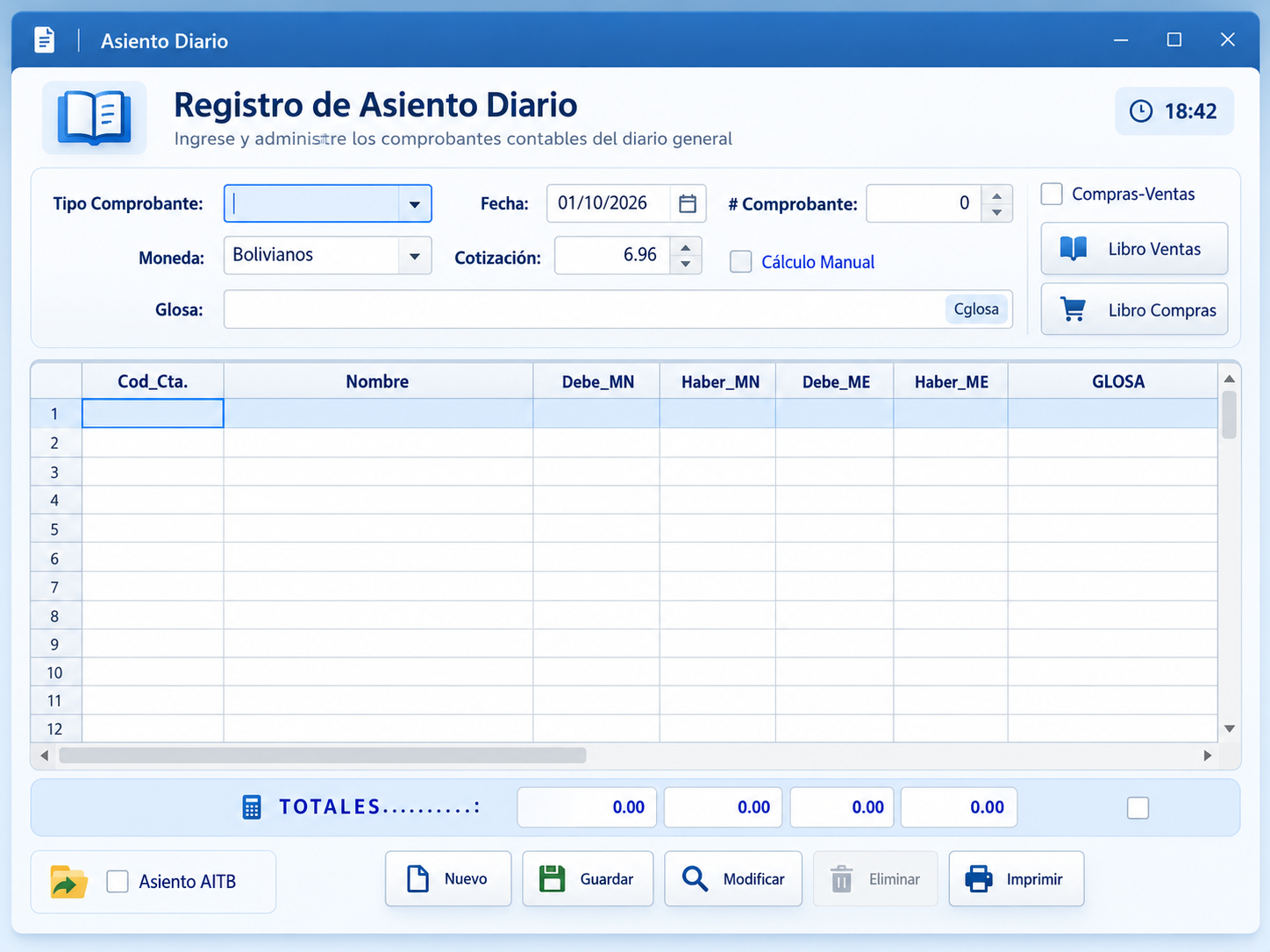
Task: Open the Tipo Comprobante dropdown
Action: coord(414,204)
